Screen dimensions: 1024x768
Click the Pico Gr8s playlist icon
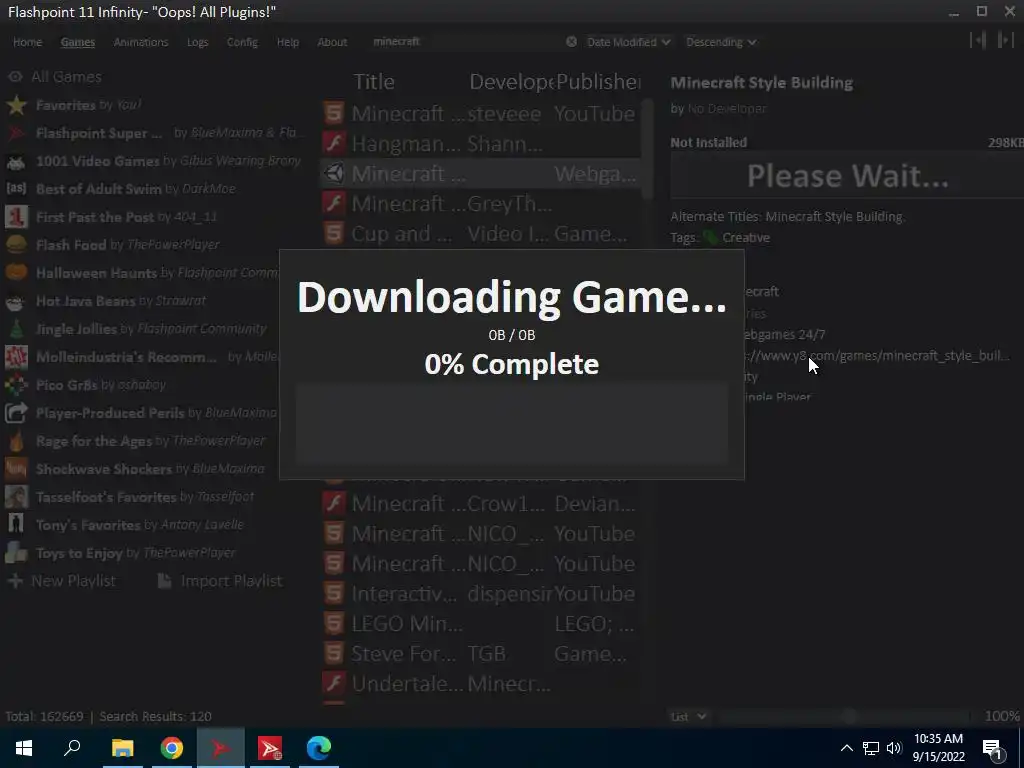[x=16, y=385]
